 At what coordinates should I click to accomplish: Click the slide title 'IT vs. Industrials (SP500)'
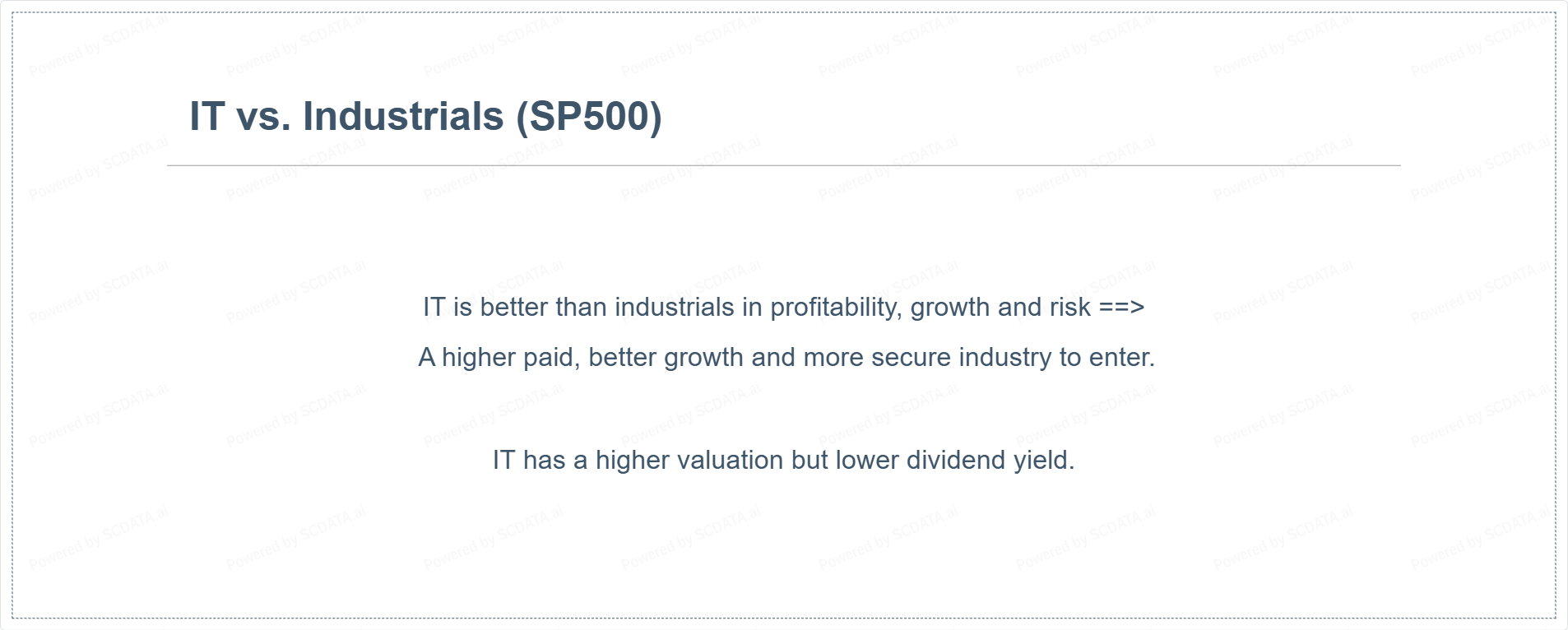coord(425,116)
